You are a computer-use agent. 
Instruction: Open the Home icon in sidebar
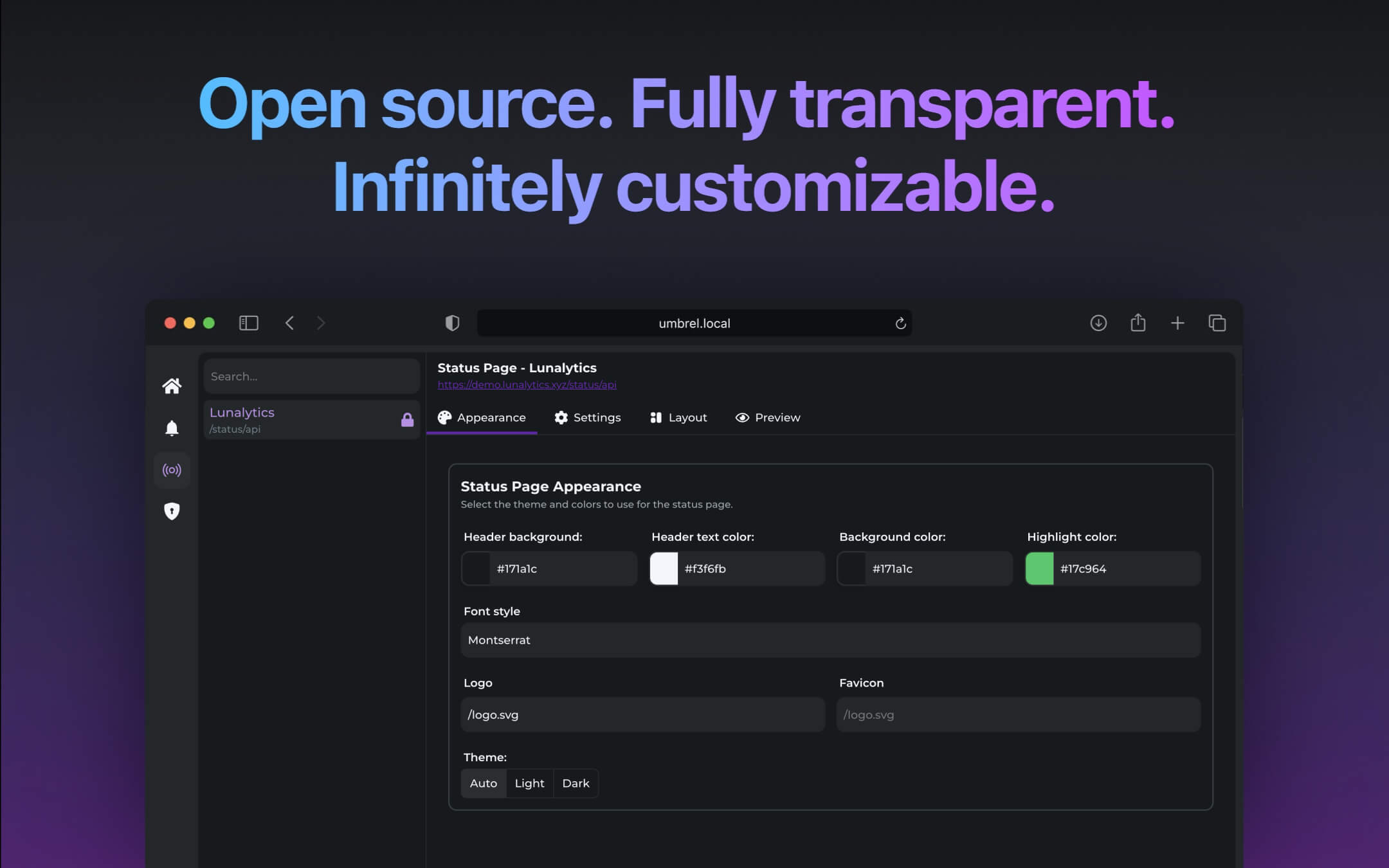point(172,386)
